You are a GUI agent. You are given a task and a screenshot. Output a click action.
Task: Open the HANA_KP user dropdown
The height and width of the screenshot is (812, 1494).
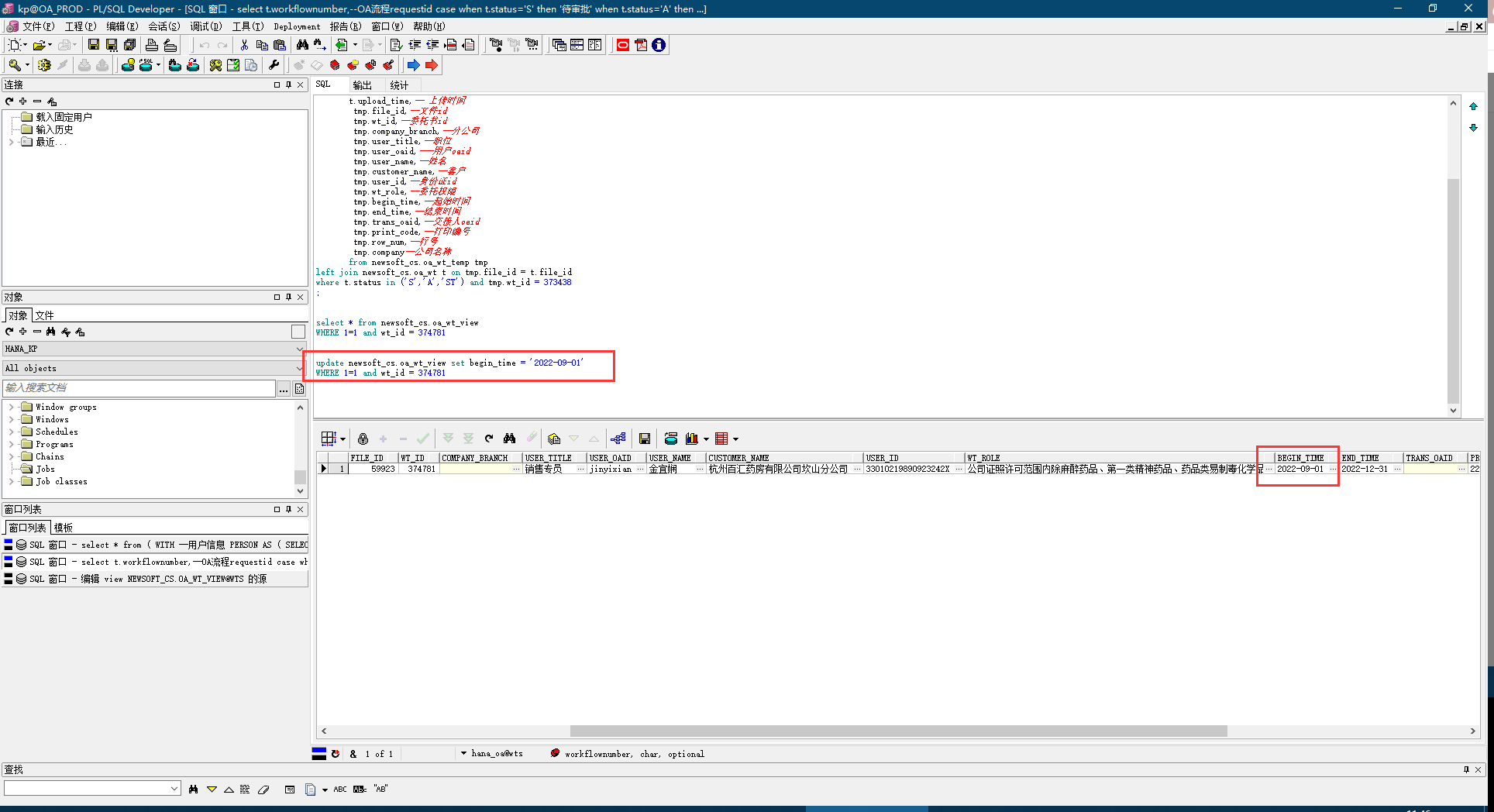[299, 349]
